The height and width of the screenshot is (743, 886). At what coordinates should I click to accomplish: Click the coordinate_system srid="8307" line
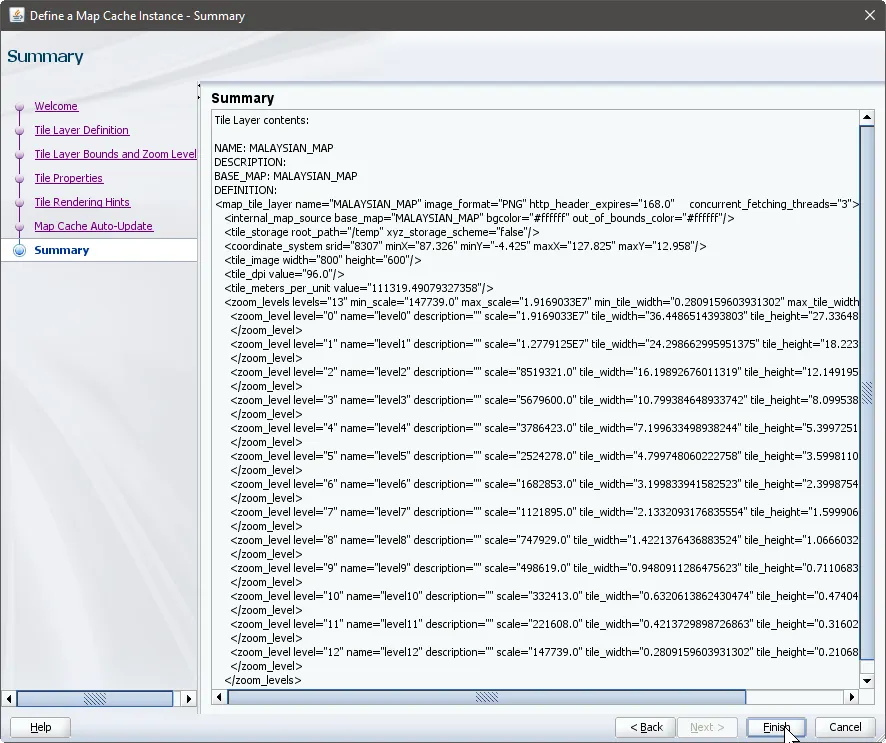(465, 246)
